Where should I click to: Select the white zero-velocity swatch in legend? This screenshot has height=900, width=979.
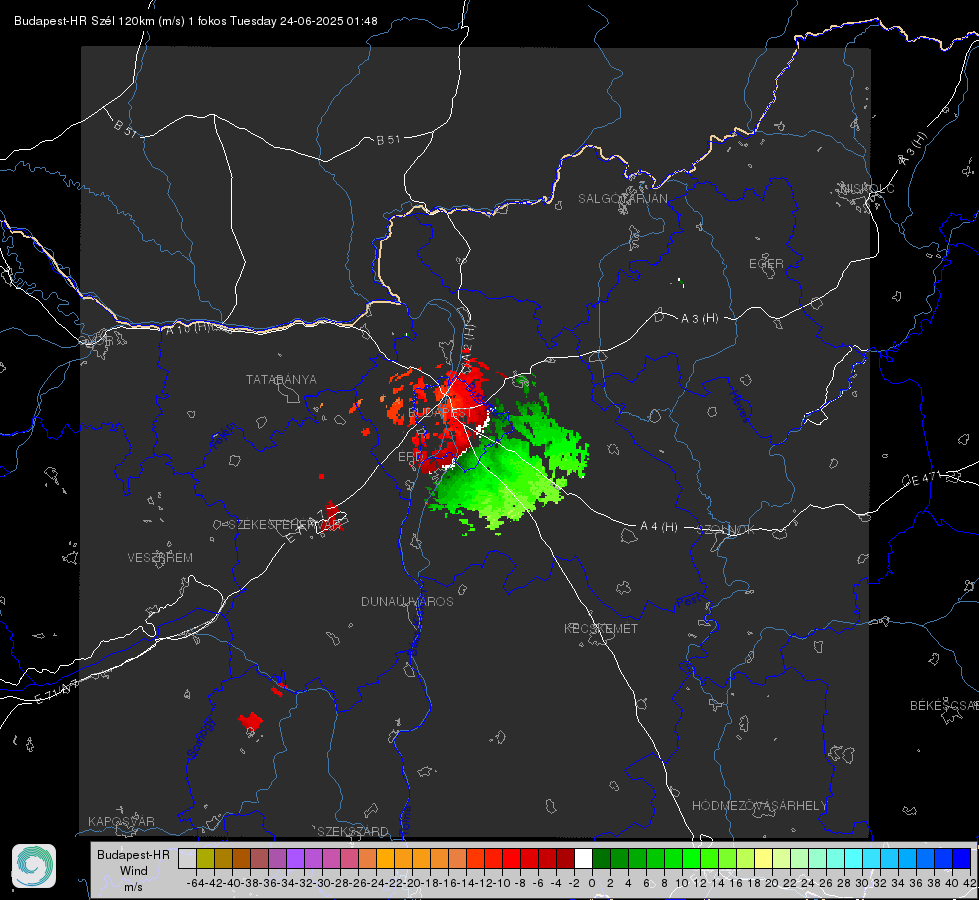click(x=583, y=858)
